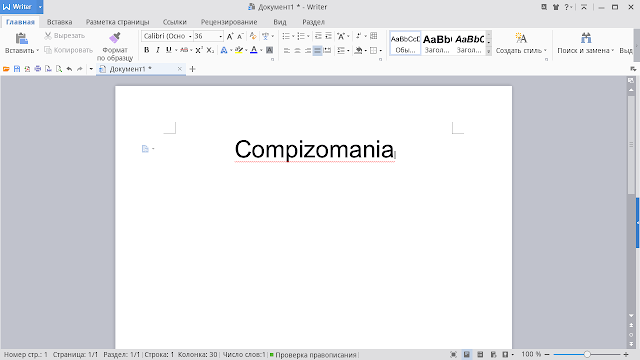
Task: Open quick access toolbar customize arrow
Action: 91,69
